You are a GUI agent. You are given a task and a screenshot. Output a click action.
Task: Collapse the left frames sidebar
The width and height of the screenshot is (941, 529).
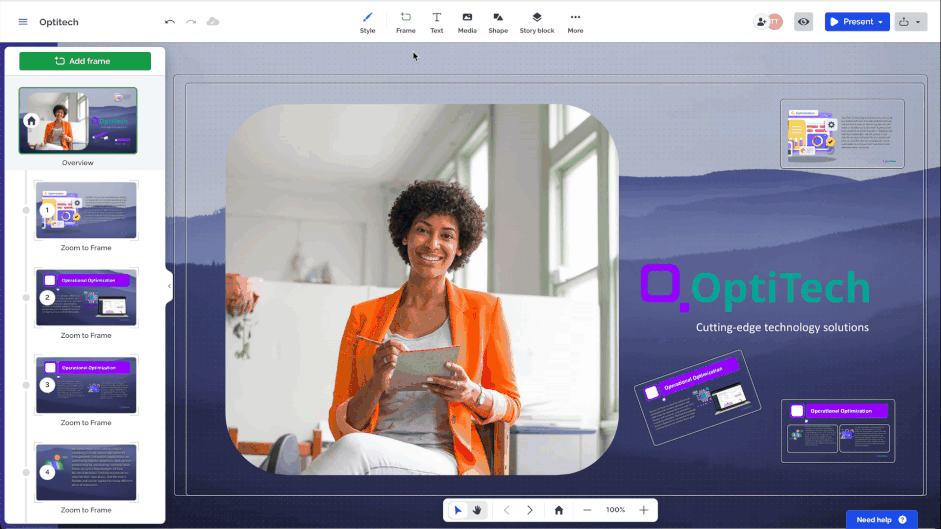(x=169, y=286)
